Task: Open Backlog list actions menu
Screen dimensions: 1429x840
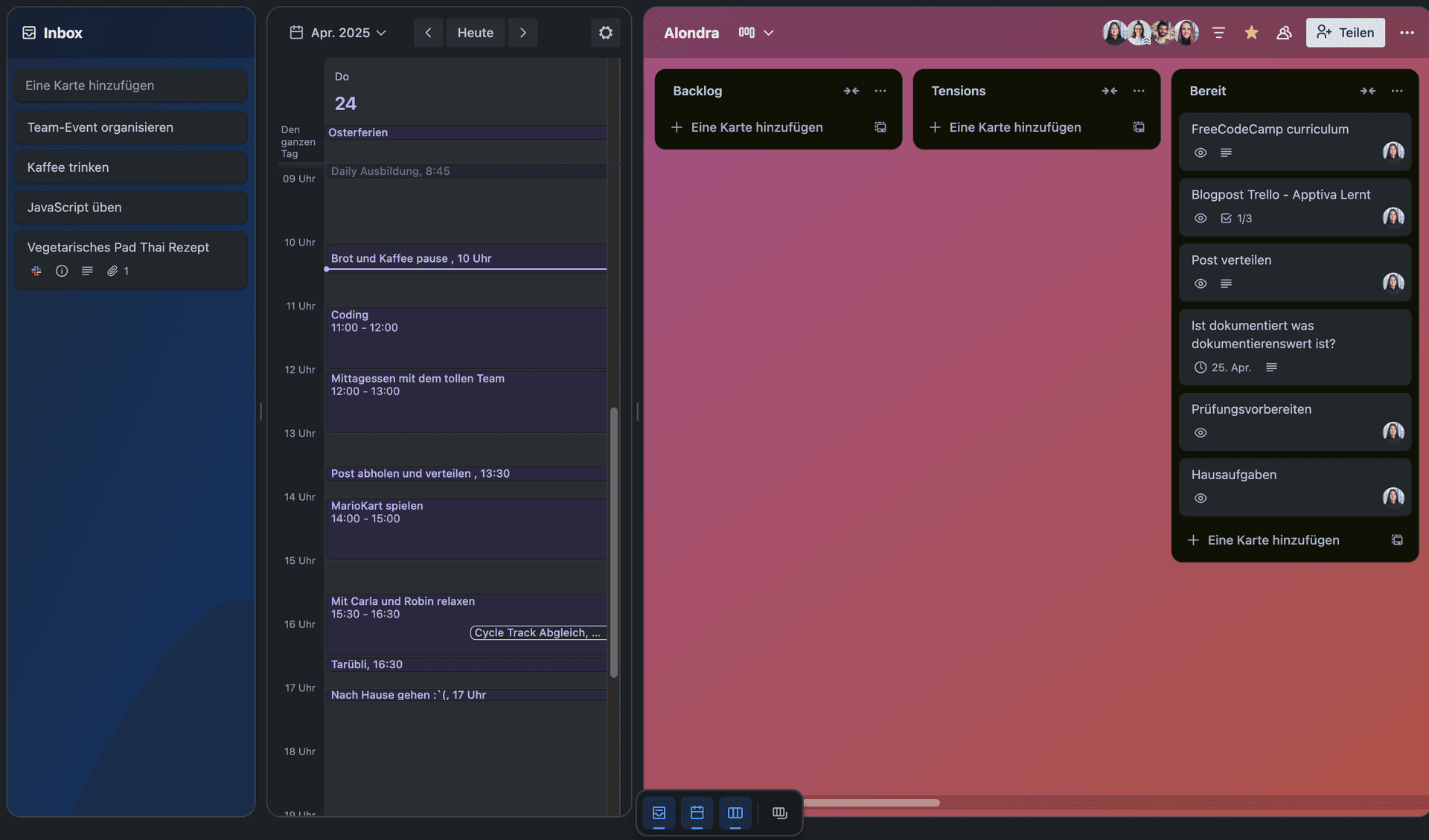Action: tap(880, 91)
